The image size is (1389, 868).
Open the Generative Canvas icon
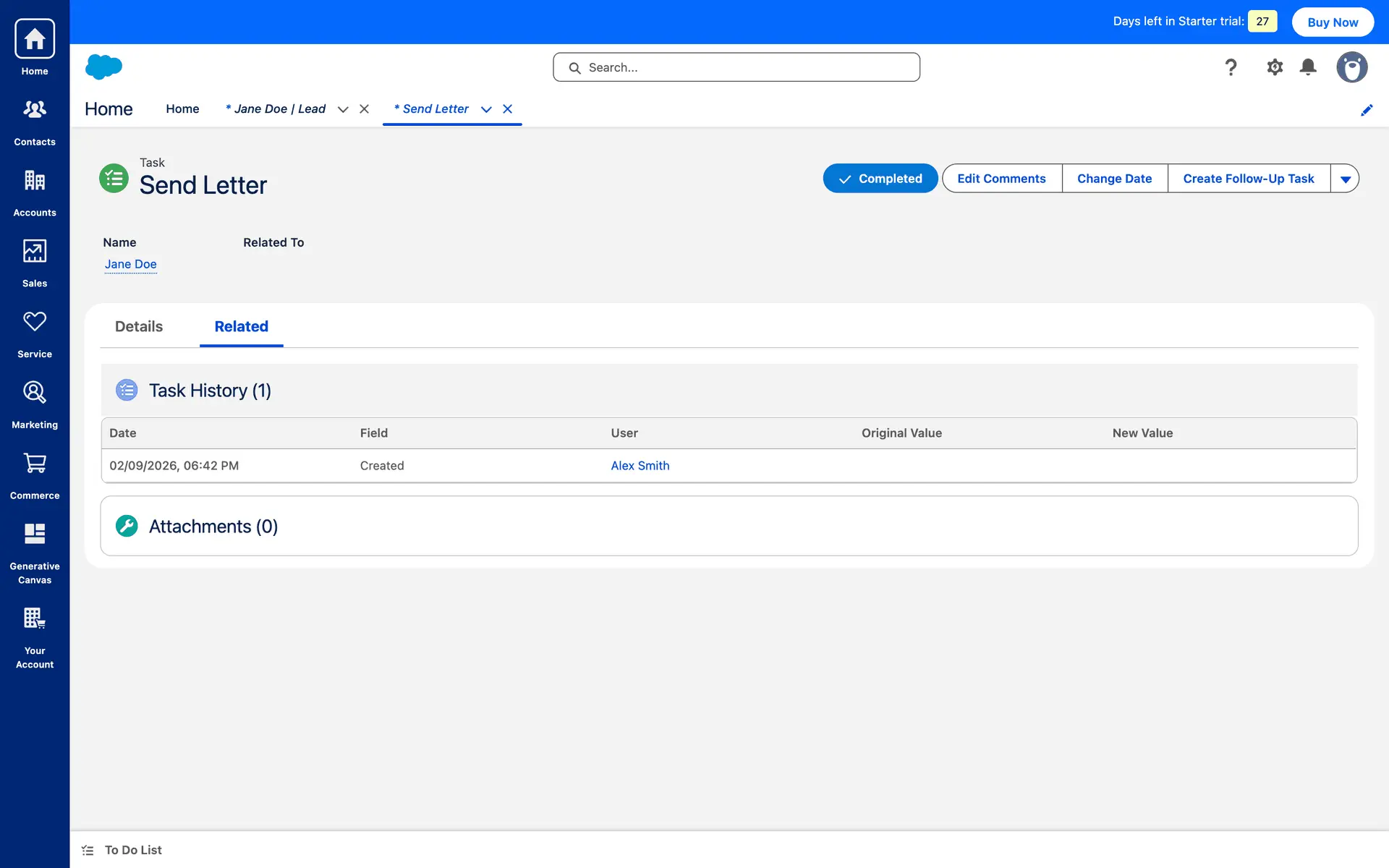point(35,553)
